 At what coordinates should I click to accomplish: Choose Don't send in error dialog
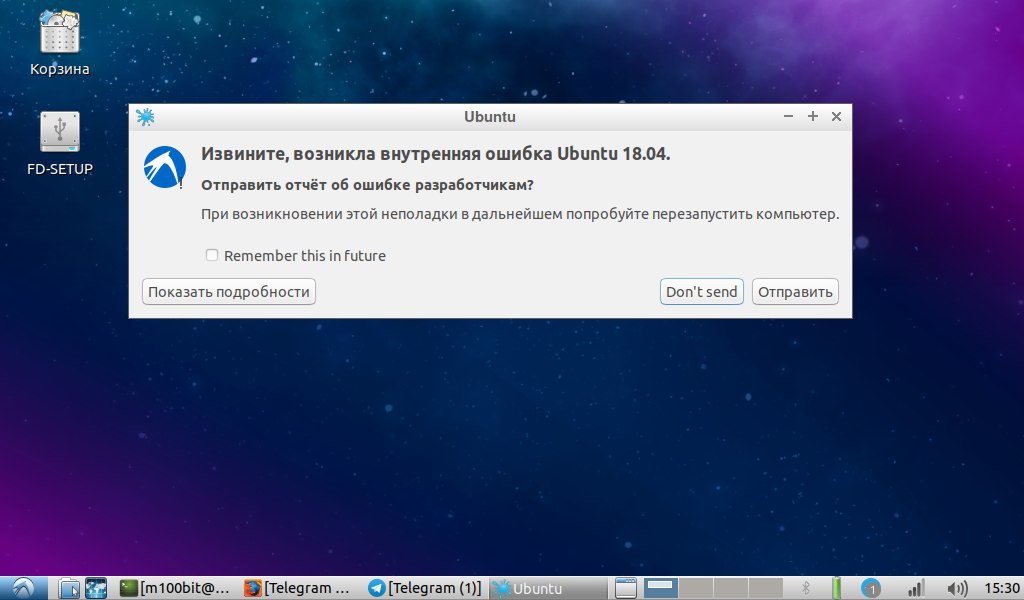(701, 292)
